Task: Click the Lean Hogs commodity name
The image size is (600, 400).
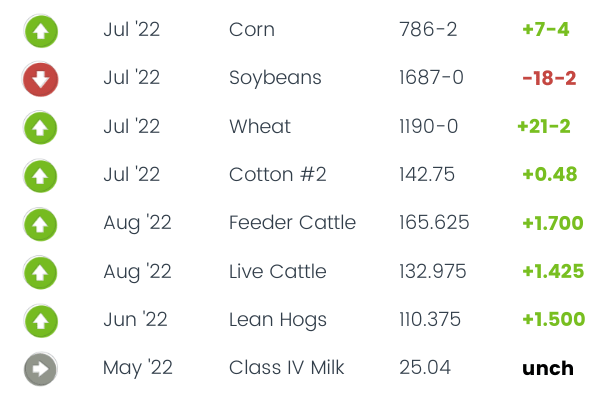Action: (x=277, y=320)
